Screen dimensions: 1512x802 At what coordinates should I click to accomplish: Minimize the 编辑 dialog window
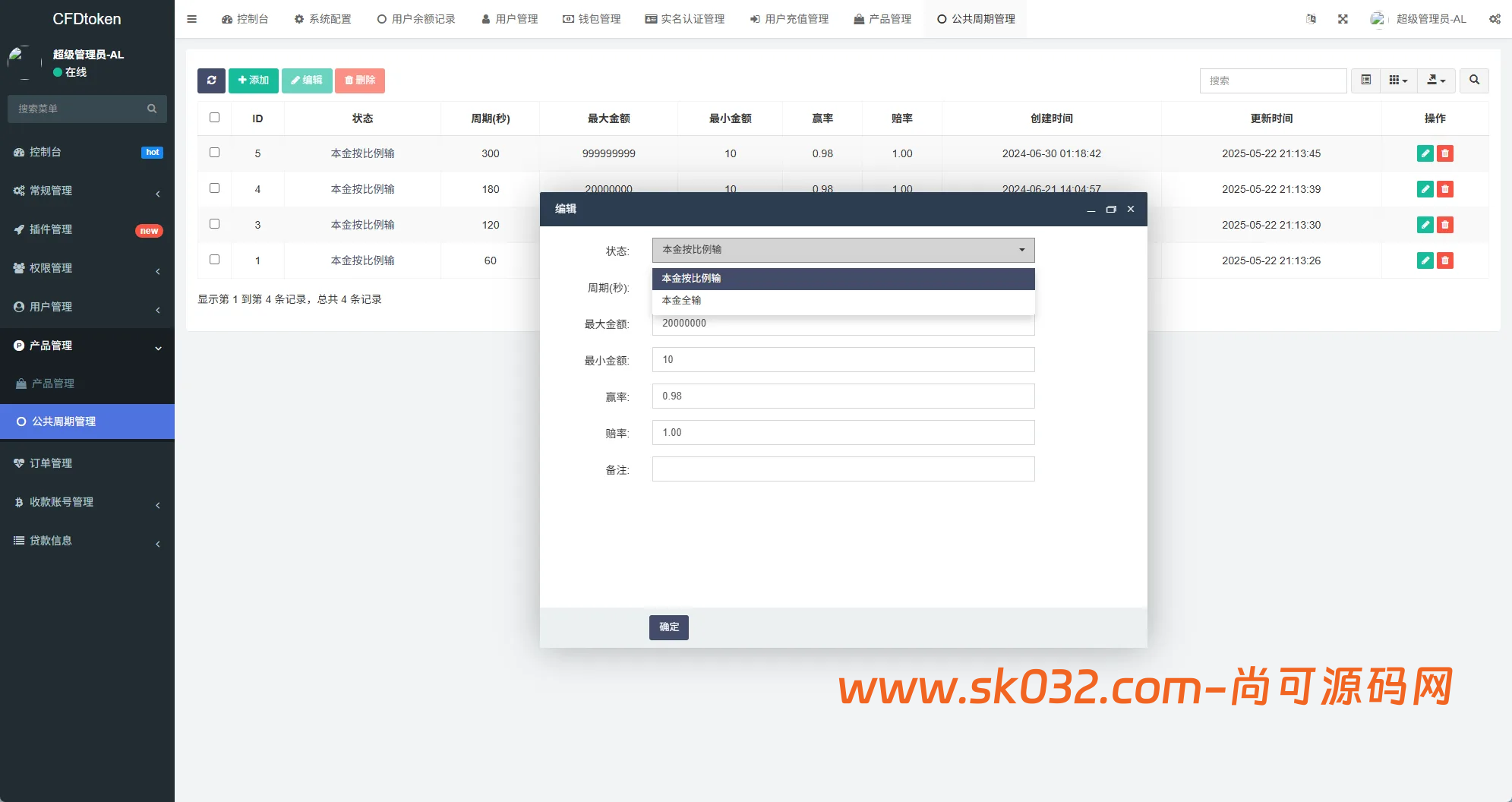point(1091,209)
